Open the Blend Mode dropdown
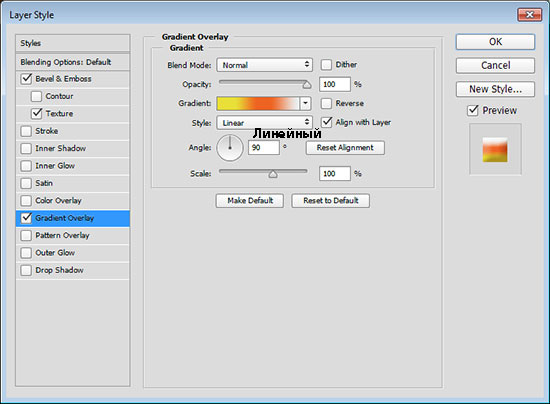This screenshot has height=404, width=550. [x=264, y=65]
